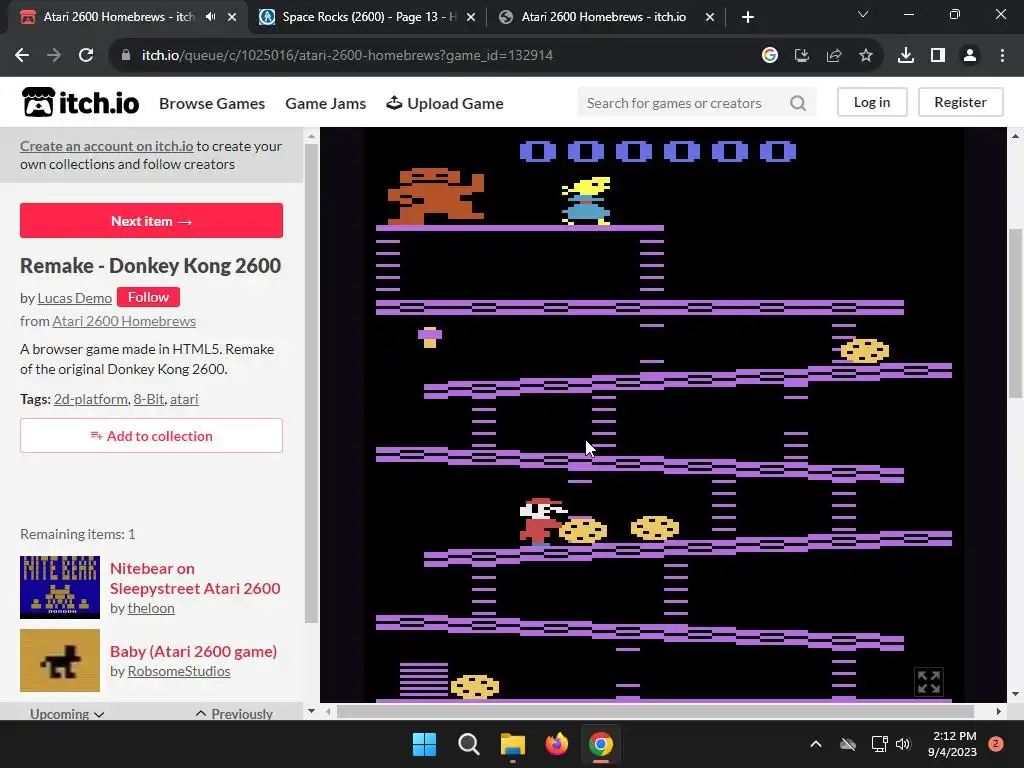Go forward in browser history
The image size is (1024, 768).
(54, 56)
